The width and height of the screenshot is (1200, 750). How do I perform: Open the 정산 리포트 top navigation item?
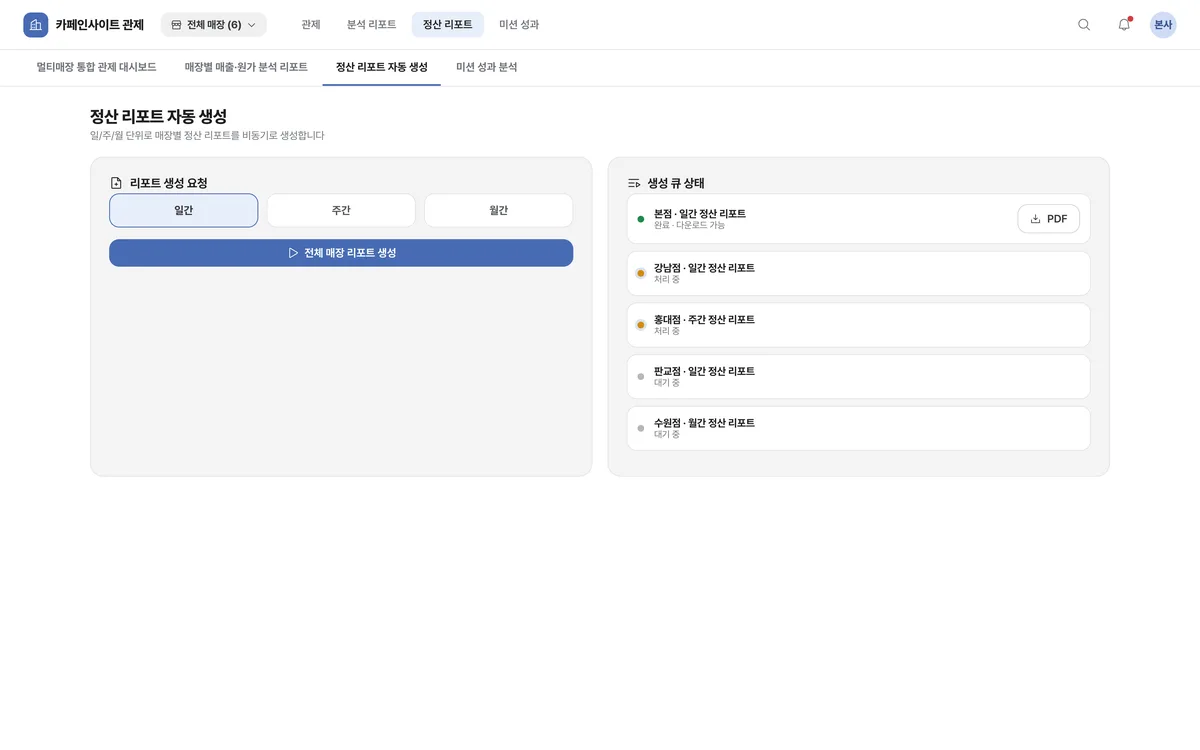coord(448,25)
